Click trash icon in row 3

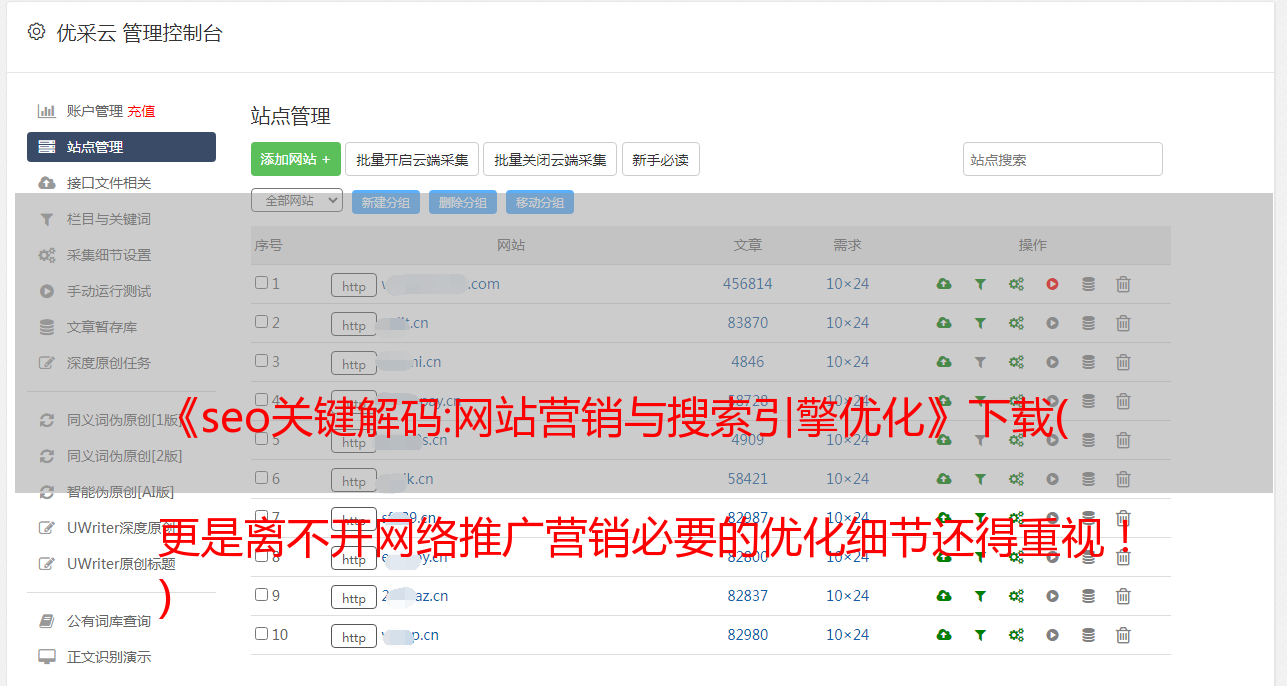(1123, 362)
